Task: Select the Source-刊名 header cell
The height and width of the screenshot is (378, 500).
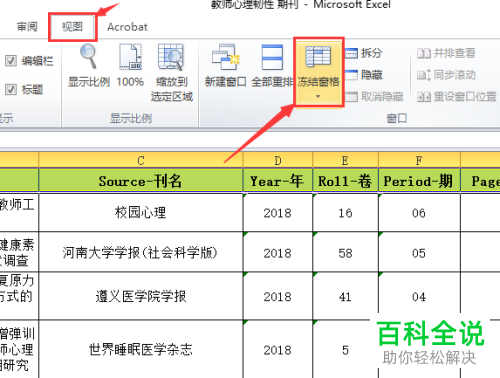Action: [141, 180]
